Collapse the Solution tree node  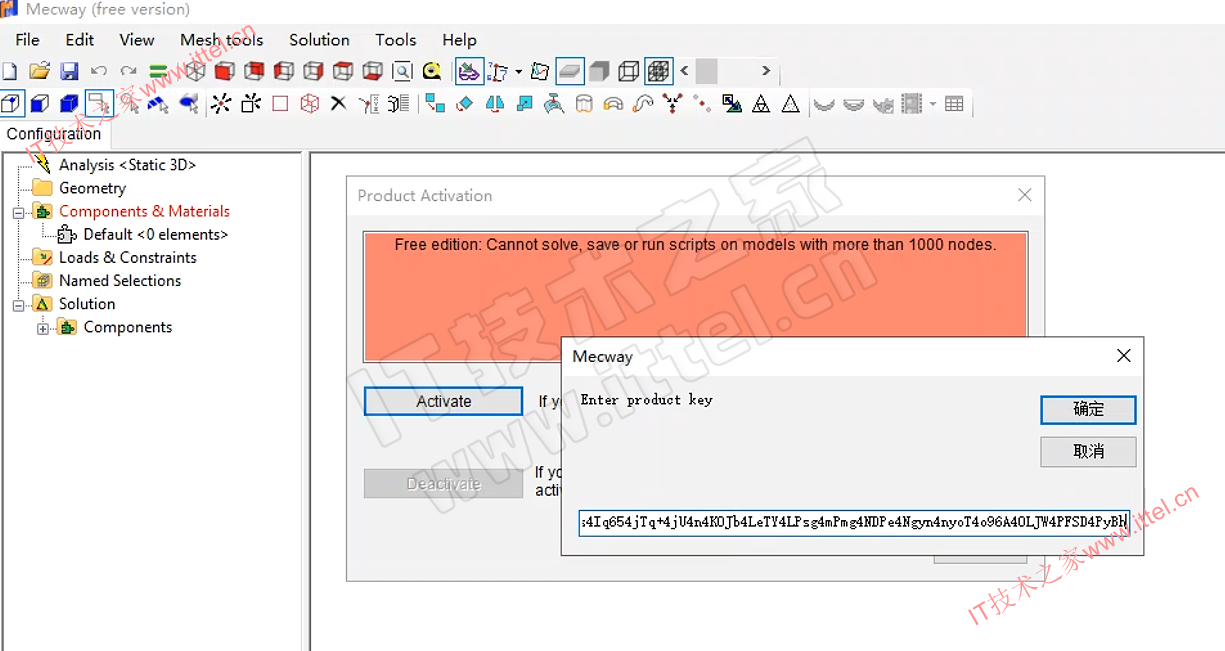pos(18,305)
